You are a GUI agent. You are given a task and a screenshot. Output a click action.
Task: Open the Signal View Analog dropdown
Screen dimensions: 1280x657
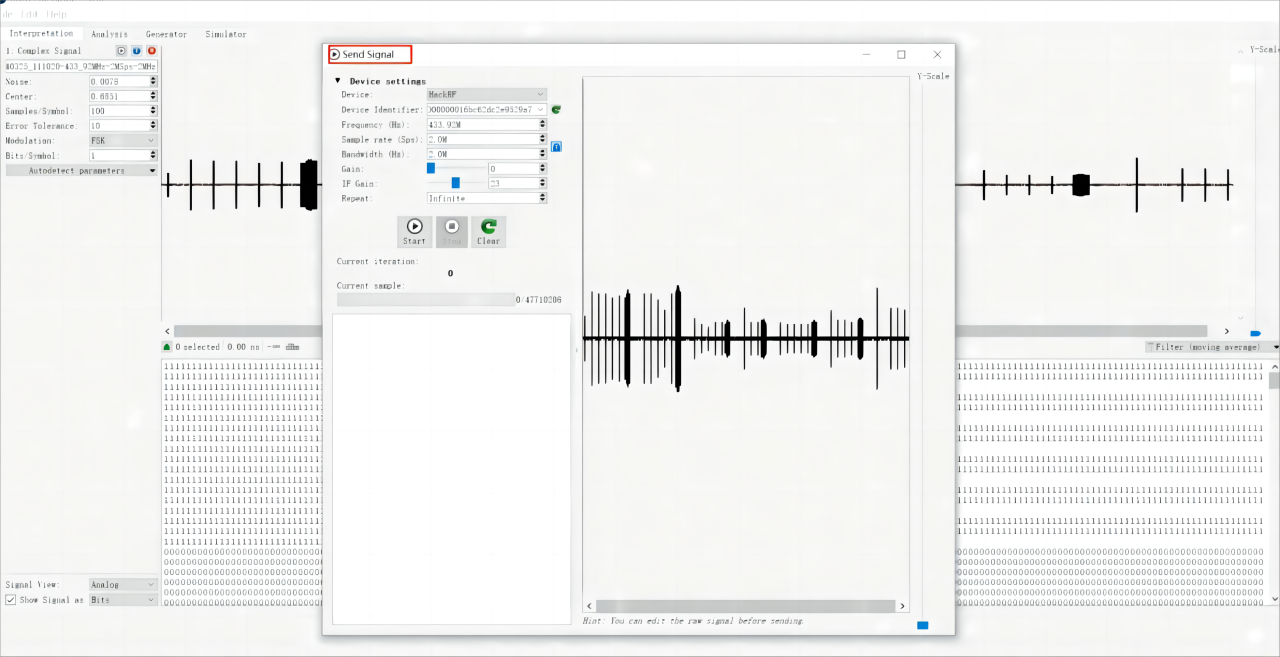coord(124,585)
